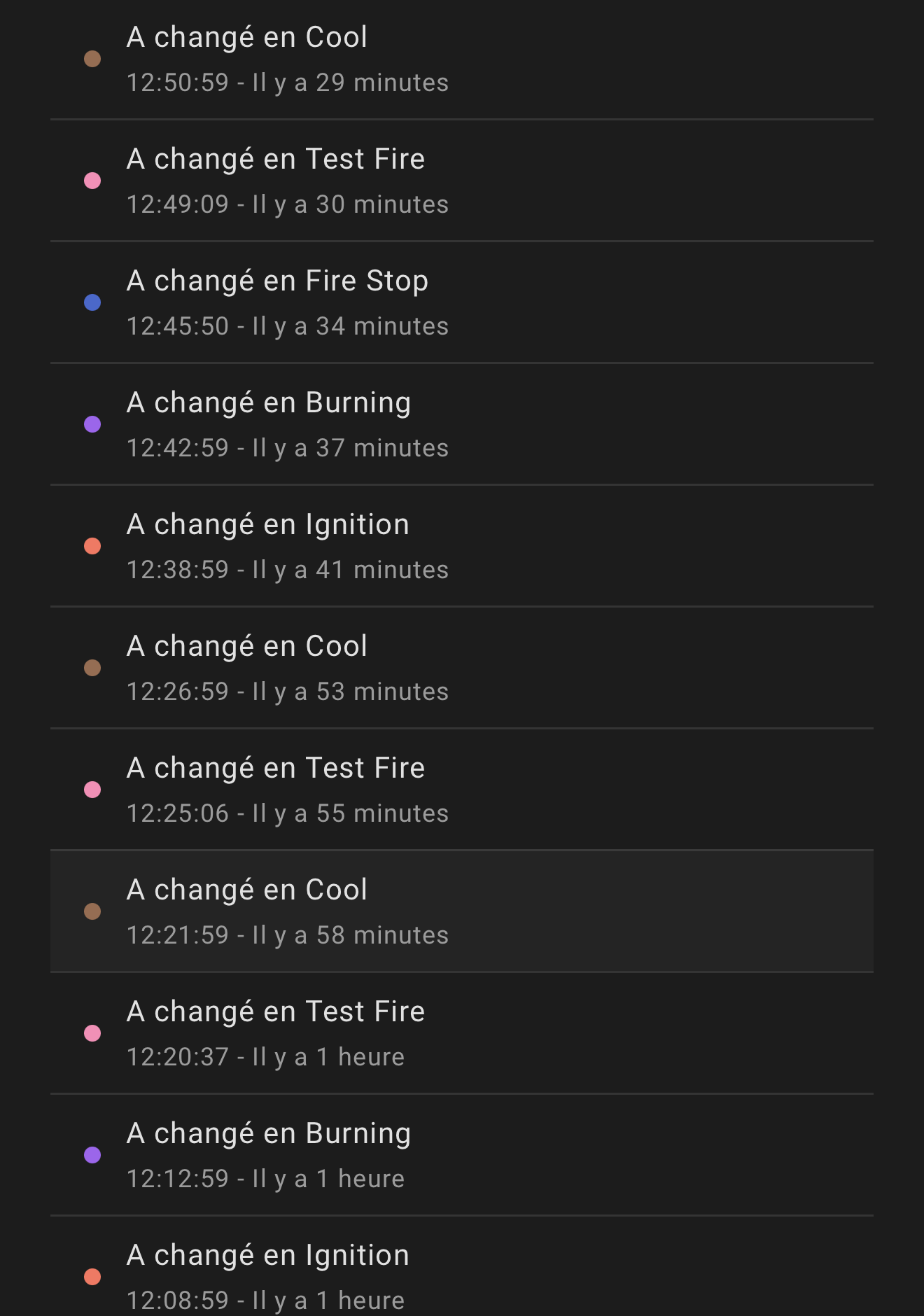This screenshot has height=1316, width=924.
Task: Select the Ignition entry from 41 minutes ago
Action: pos(462,546)
